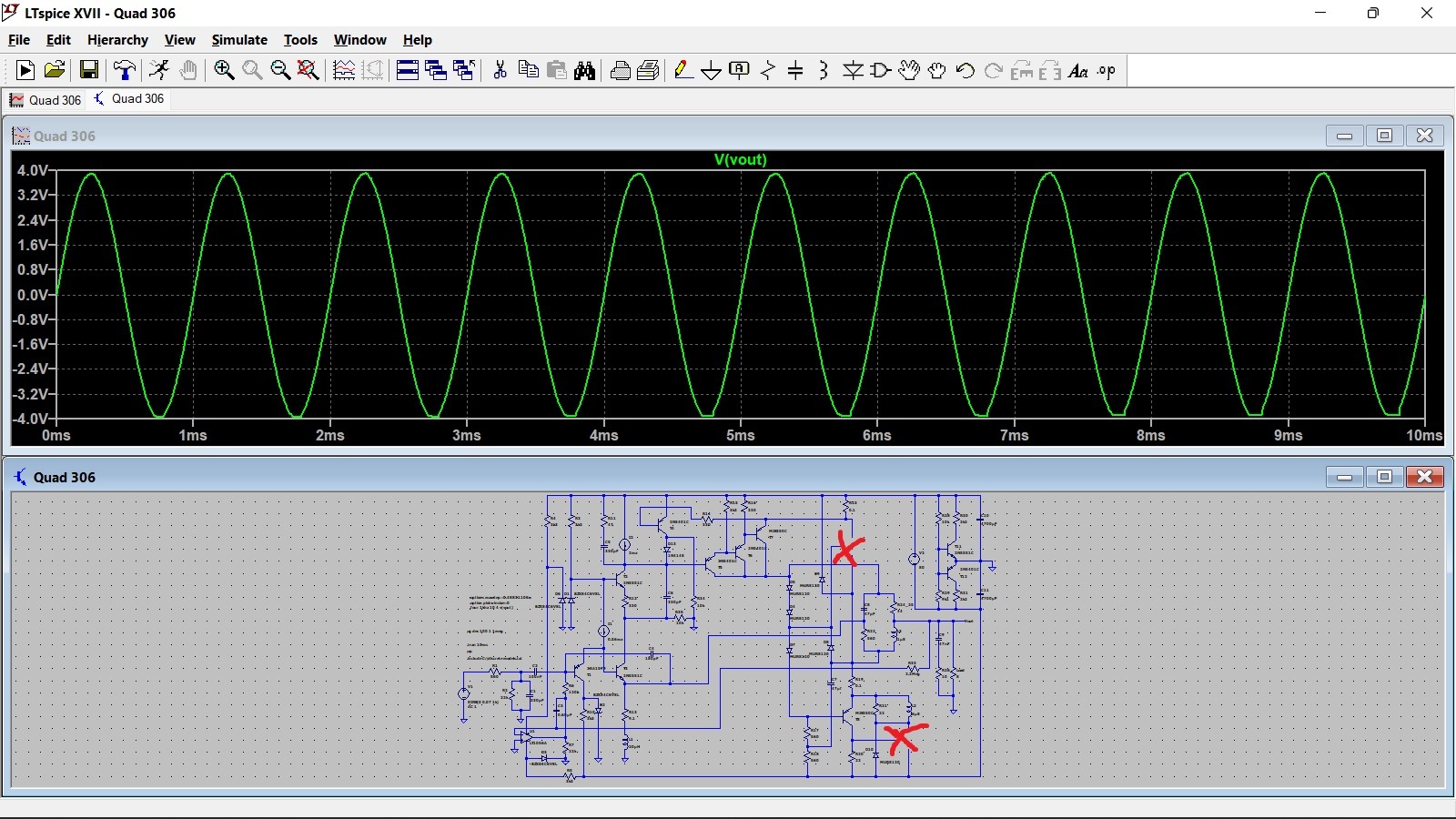The height and width of the screenshot is (819, 1456).
Task: Open a file with the folder icon
Action: coord(55,70)
